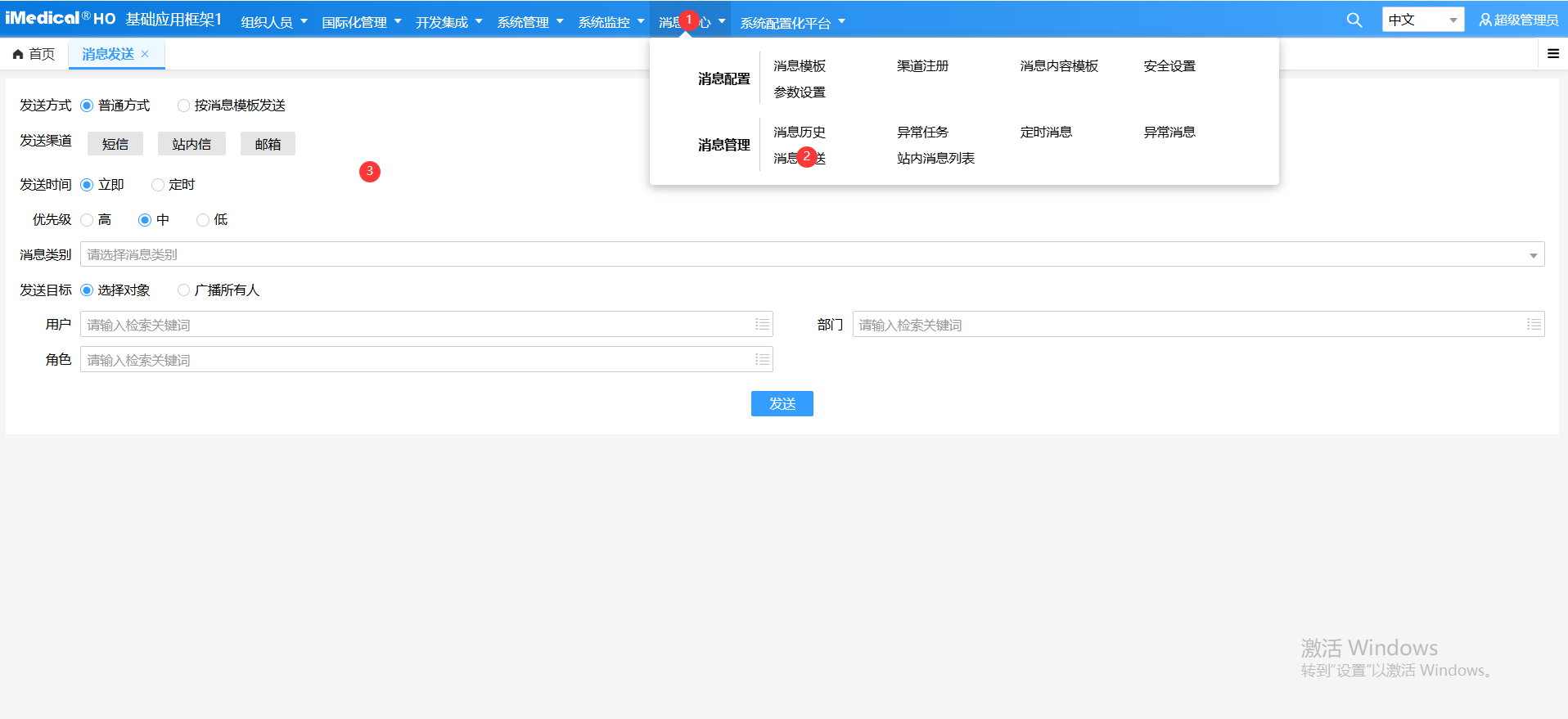Select 定时 send time radio button
The width and height of the screenshot is (1568, 719).
158,185
